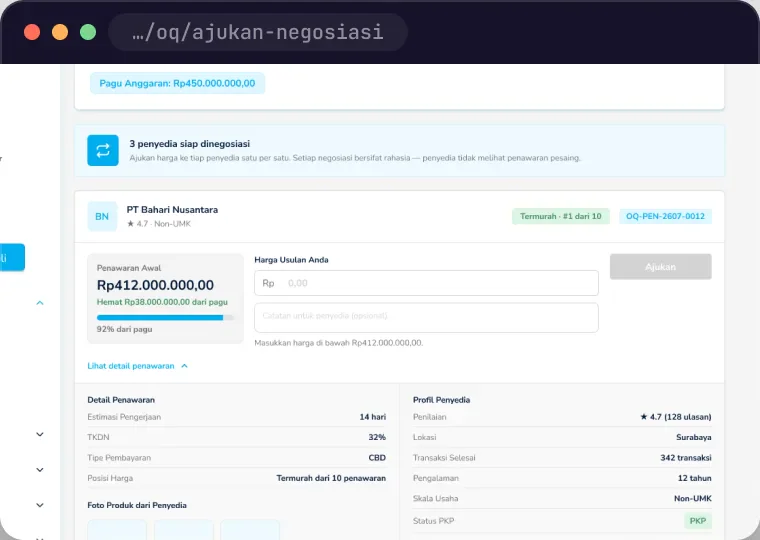Click the Rp412.000.000,00 initial offer amount
This screenshot has height=540, width=760.
155,285
